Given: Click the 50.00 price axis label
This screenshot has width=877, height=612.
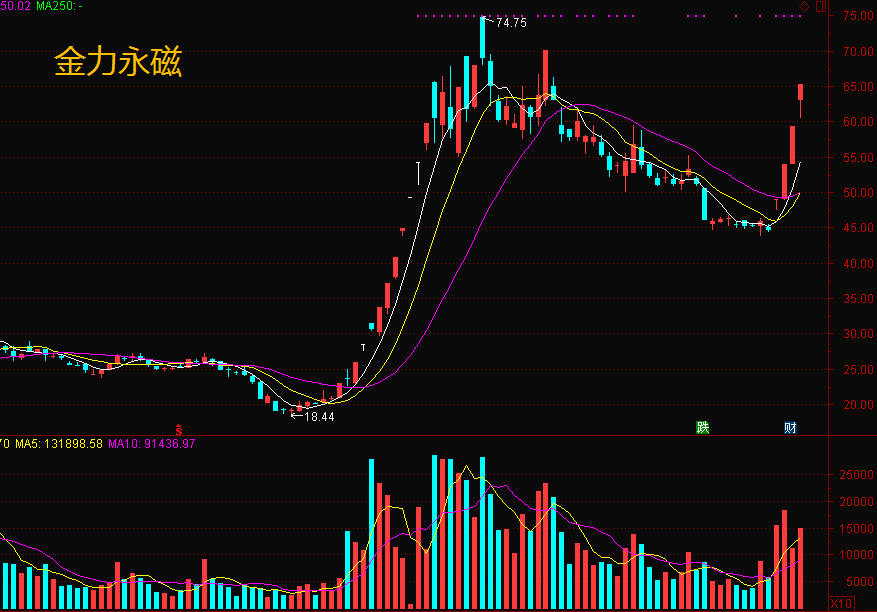Looking at the screenshot, I should tap(858, 192).
